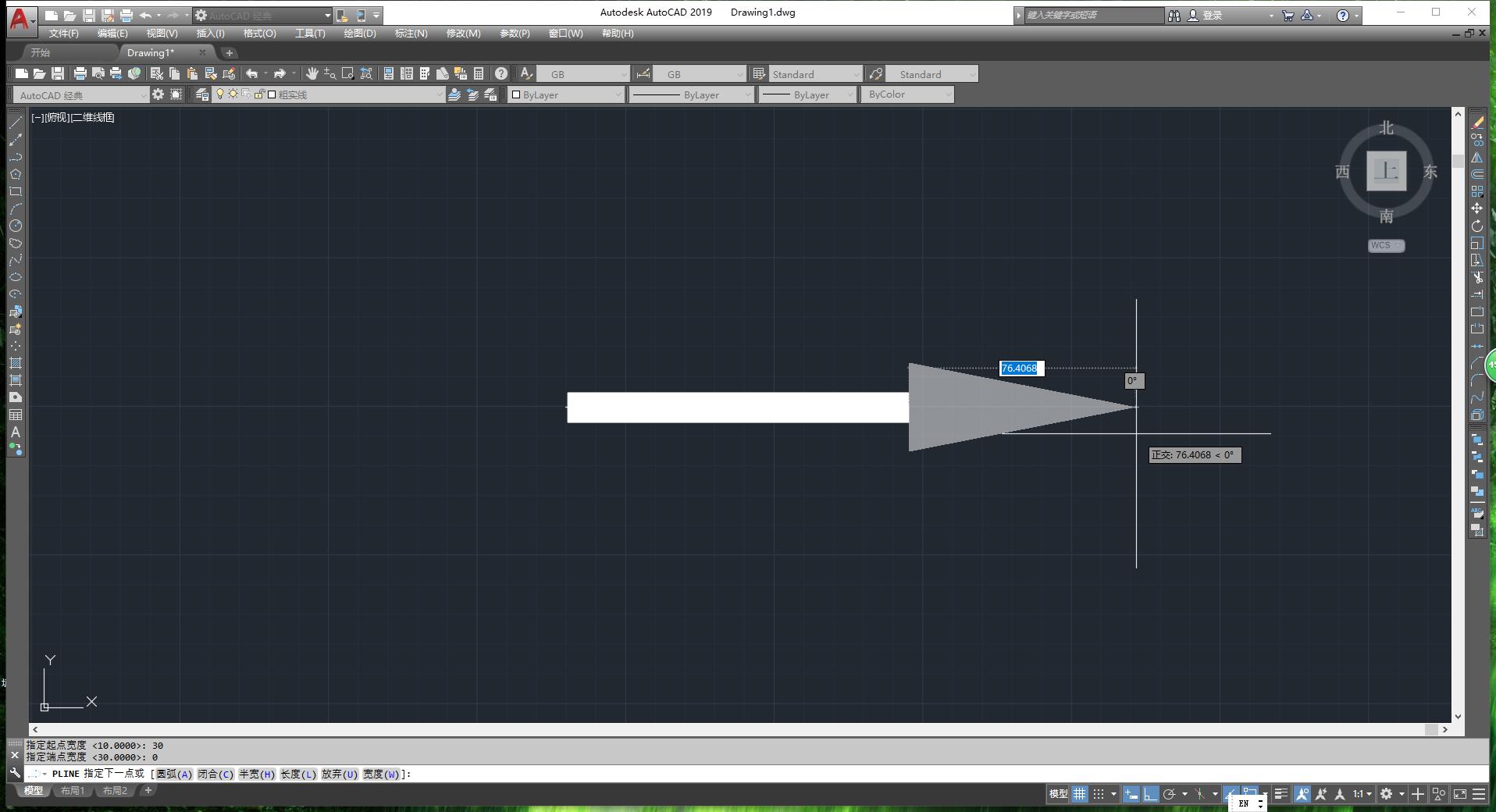Viewport: 1496px width, 812px height.
Task: Choose the Circle drawing tool
Action: [15, 226]
